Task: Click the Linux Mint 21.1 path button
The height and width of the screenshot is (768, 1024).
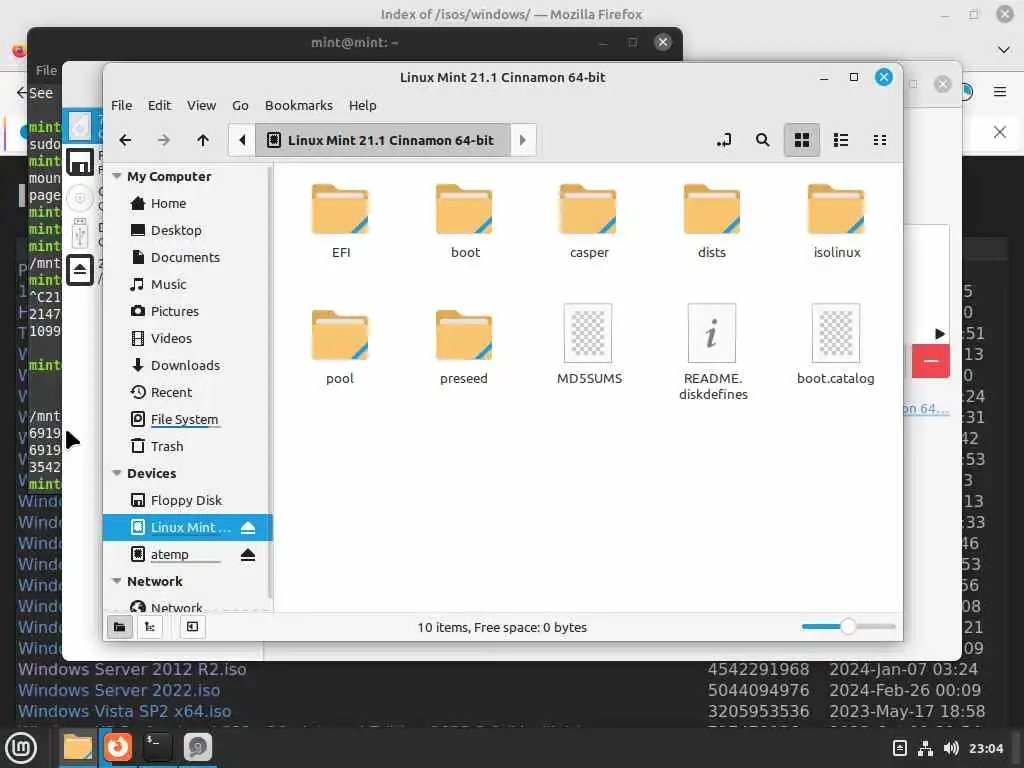Action: click(x=382, y=140)
